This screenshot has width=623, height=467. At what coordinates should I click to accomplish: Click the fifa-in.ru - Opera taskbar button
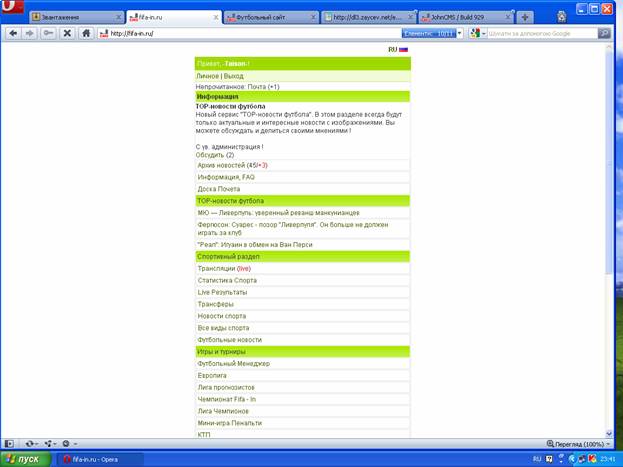[99, 459]
